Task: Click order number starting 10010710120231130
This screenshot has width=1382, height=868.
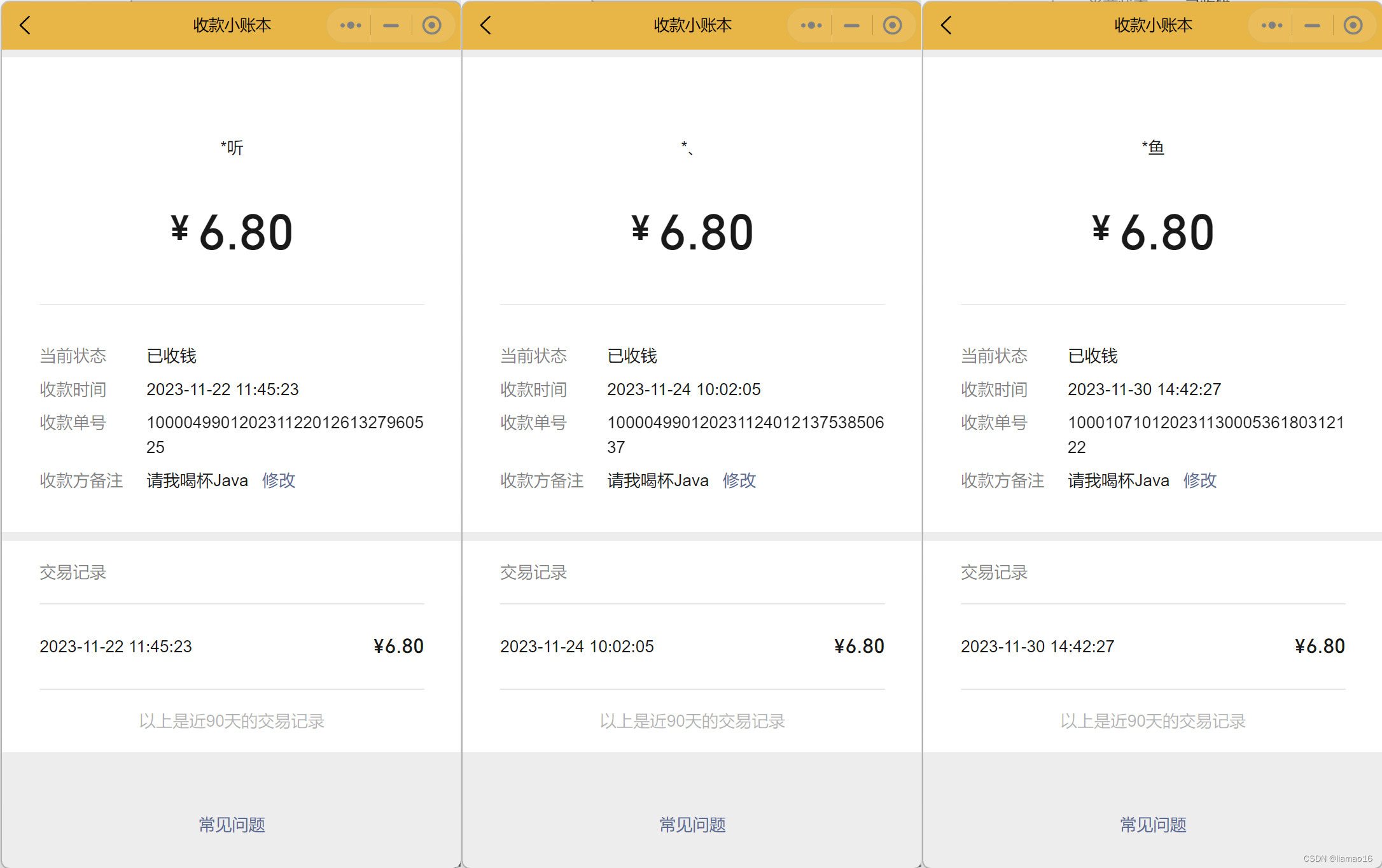Action: pyautogui.click(x=1205, y=423)
